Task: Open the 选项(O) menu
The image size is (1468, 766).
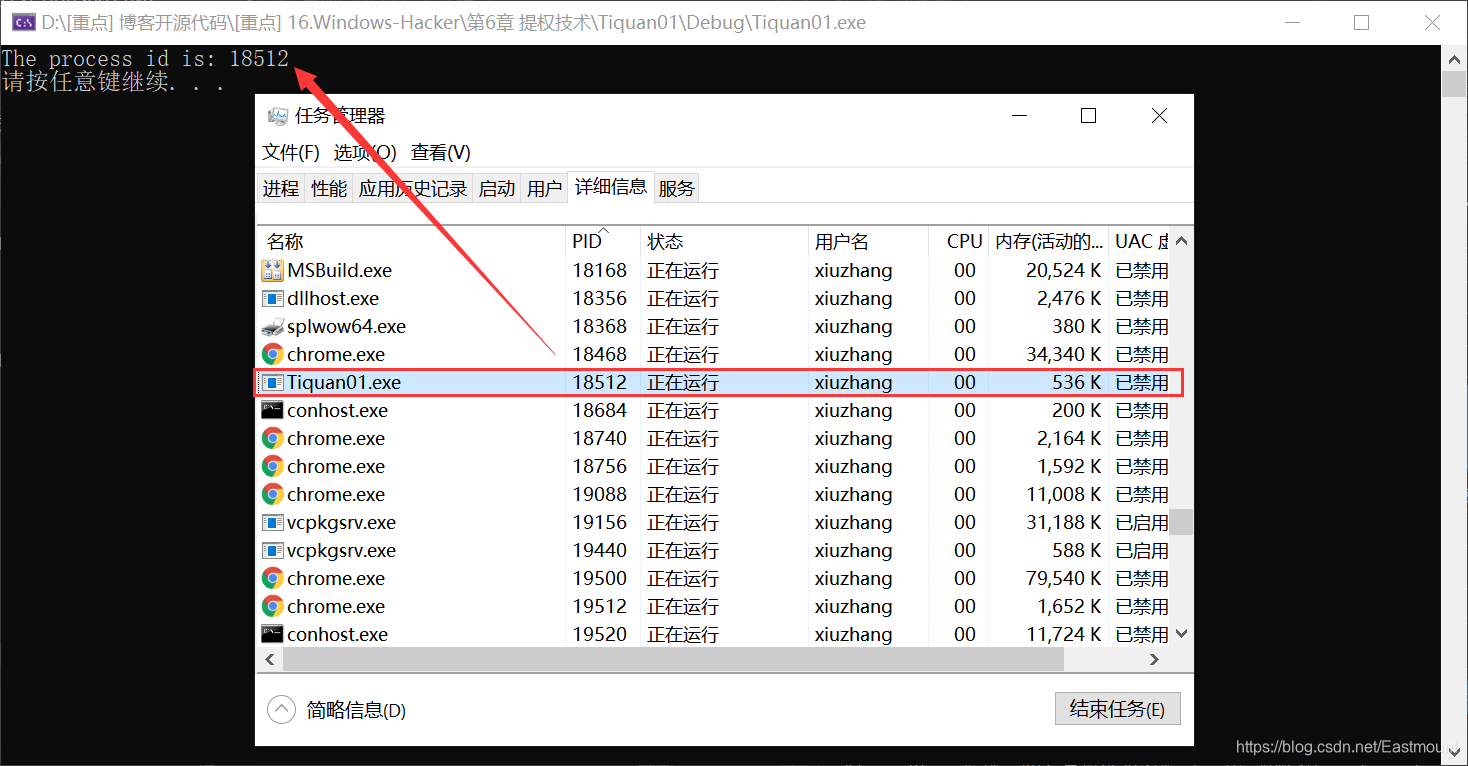Action: point(365,152)
